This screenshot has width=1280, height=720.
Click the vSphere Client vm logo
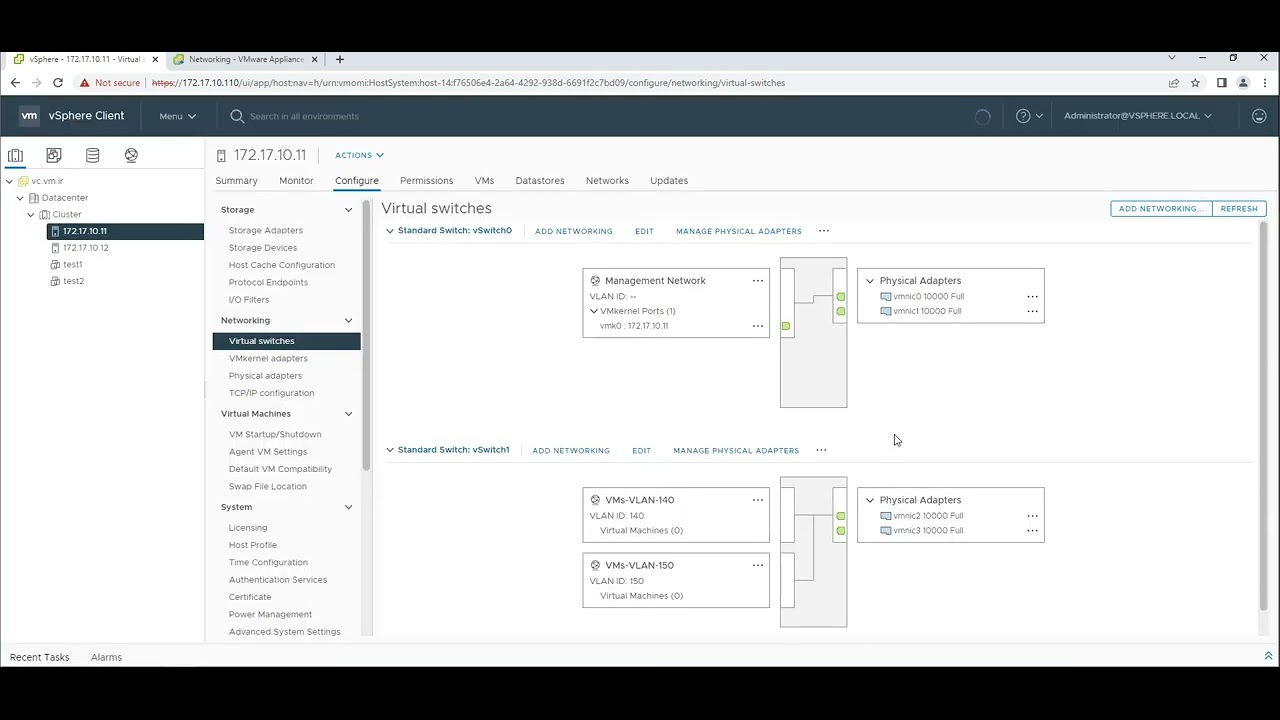pos(29,116)
